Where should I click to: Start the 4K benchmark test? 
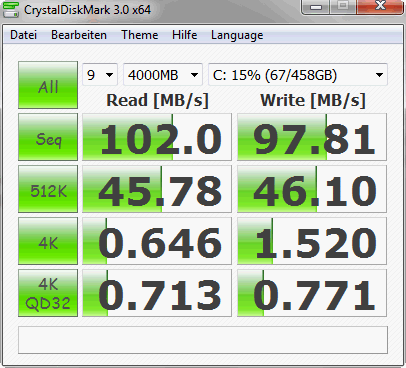coord(48,241)
